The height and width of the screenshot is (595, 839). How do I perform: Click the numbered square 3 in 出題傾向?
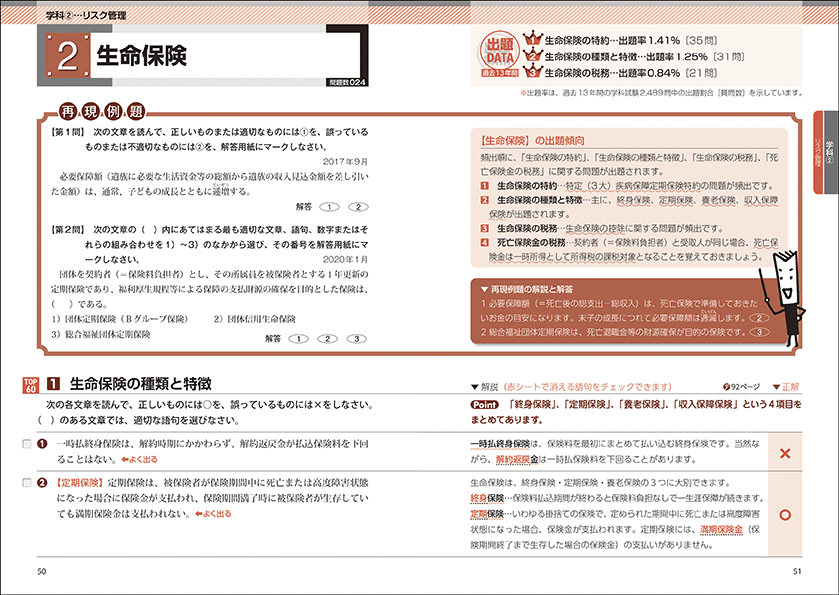point(484,228)
